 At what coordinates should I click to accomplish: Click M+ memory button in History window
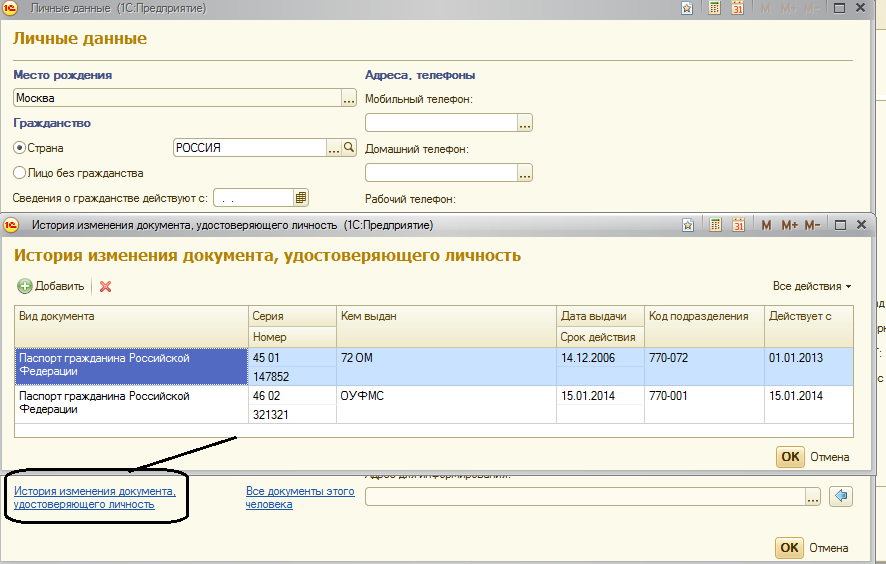pyautogui.click(x=789, y=225)
